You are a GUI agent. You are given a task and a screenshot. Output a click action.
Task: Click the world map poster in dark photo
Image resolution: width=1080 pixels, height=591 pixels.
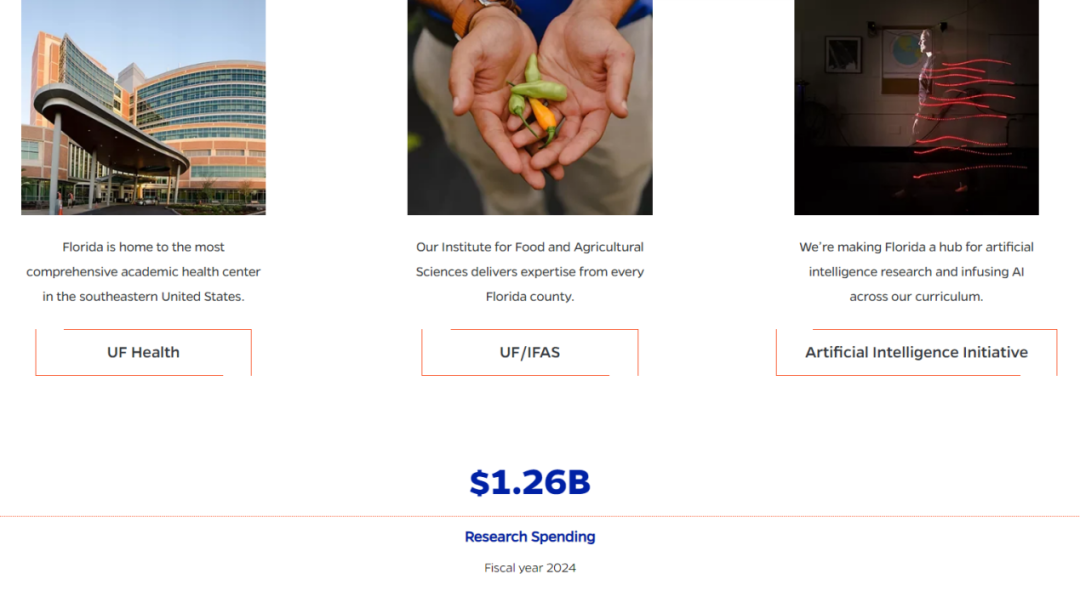click(x=905, y=54)
